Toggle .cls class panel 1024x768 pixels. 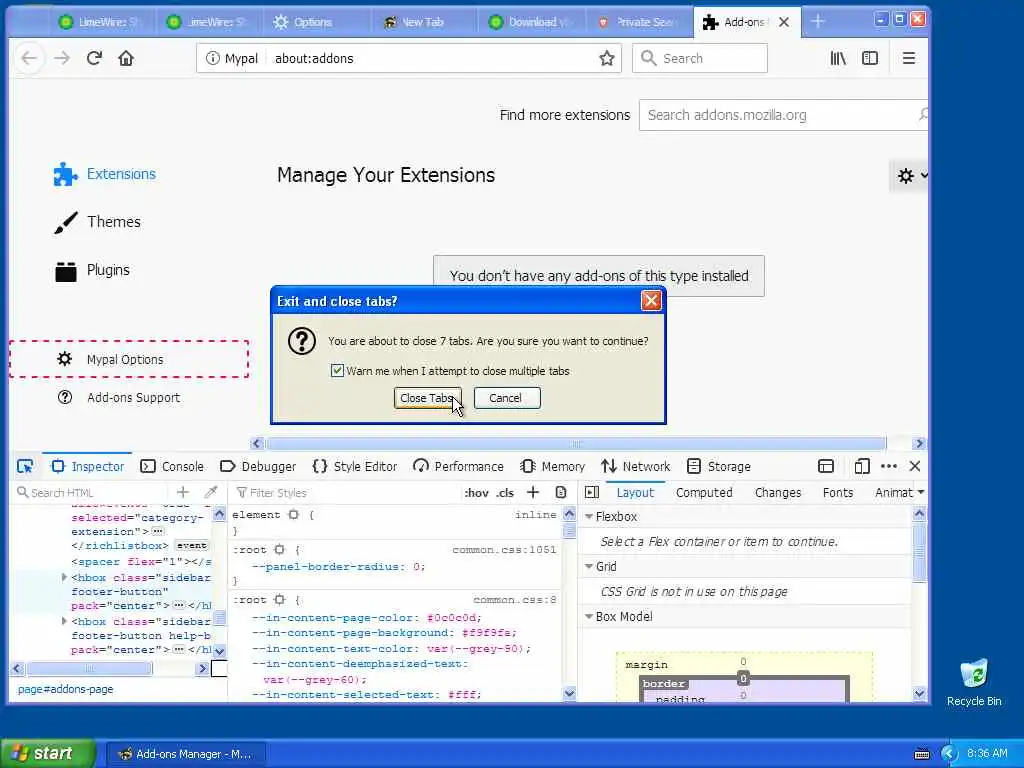tap(505, 492)
